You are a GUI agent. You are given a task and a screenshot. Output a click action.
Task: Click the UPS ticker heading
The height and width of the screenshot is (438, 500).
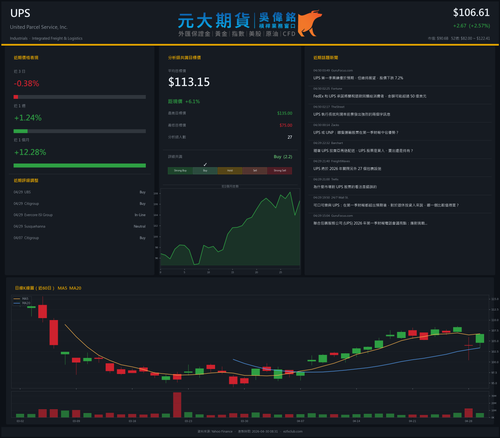(x=20, y=13)
